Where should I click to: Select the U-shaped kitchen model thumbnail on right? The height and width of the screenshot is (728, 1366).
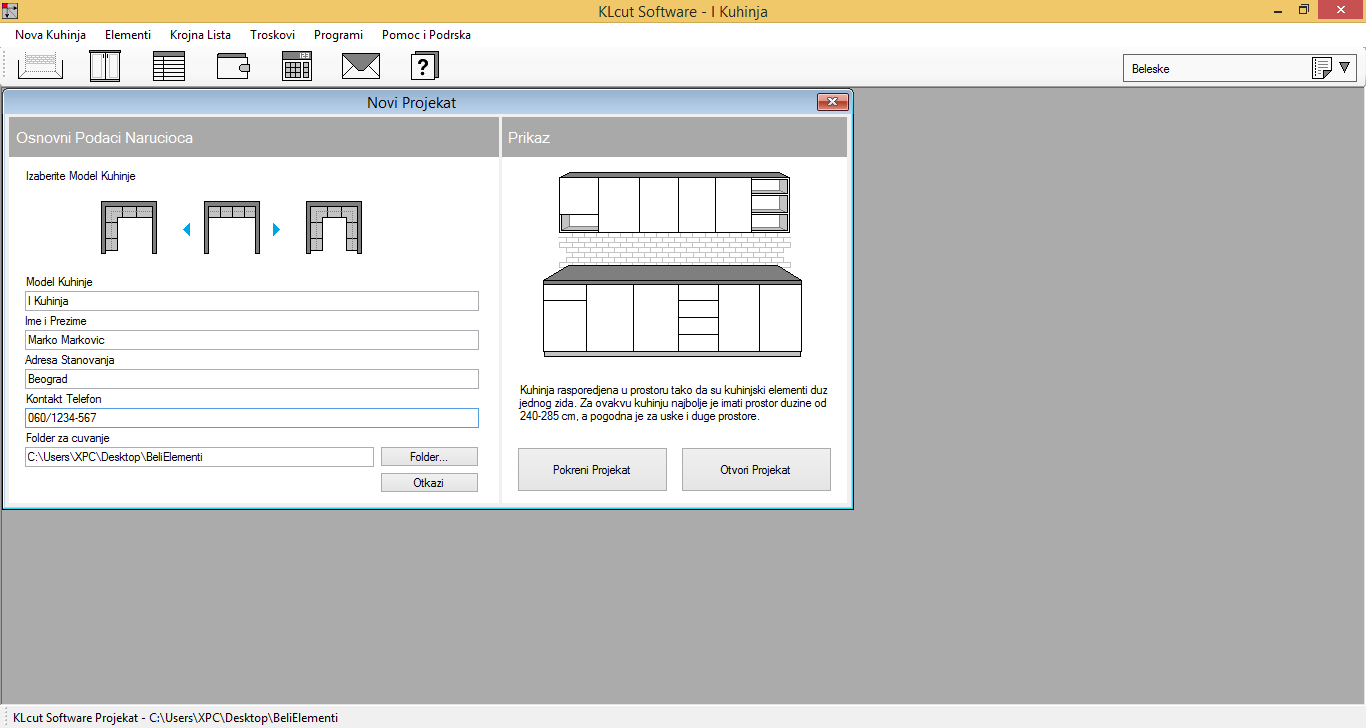coord(334,228)
